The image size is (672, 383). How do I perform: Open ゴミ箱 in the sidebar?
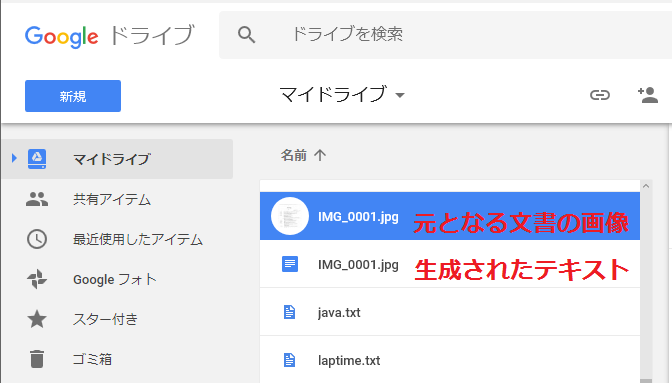coord(93,359)
